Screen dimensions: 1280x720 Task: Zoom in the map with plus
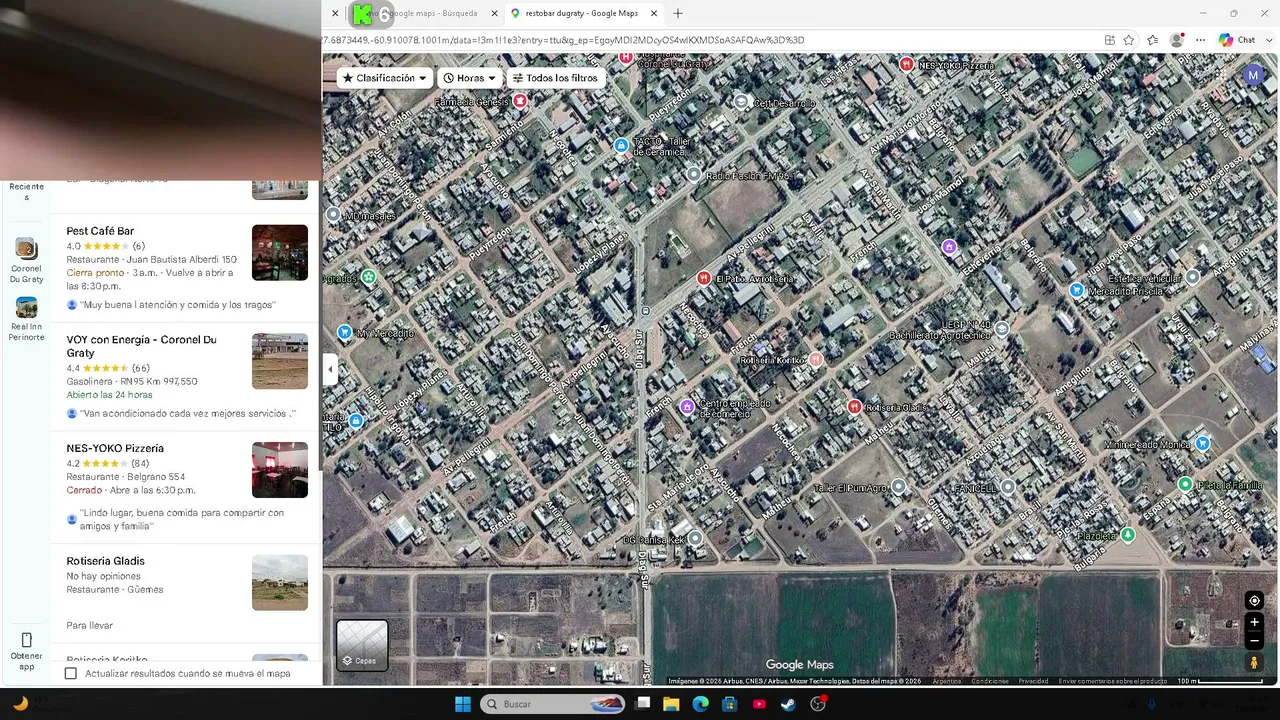pyautogui.click(x=1254, y=622)
